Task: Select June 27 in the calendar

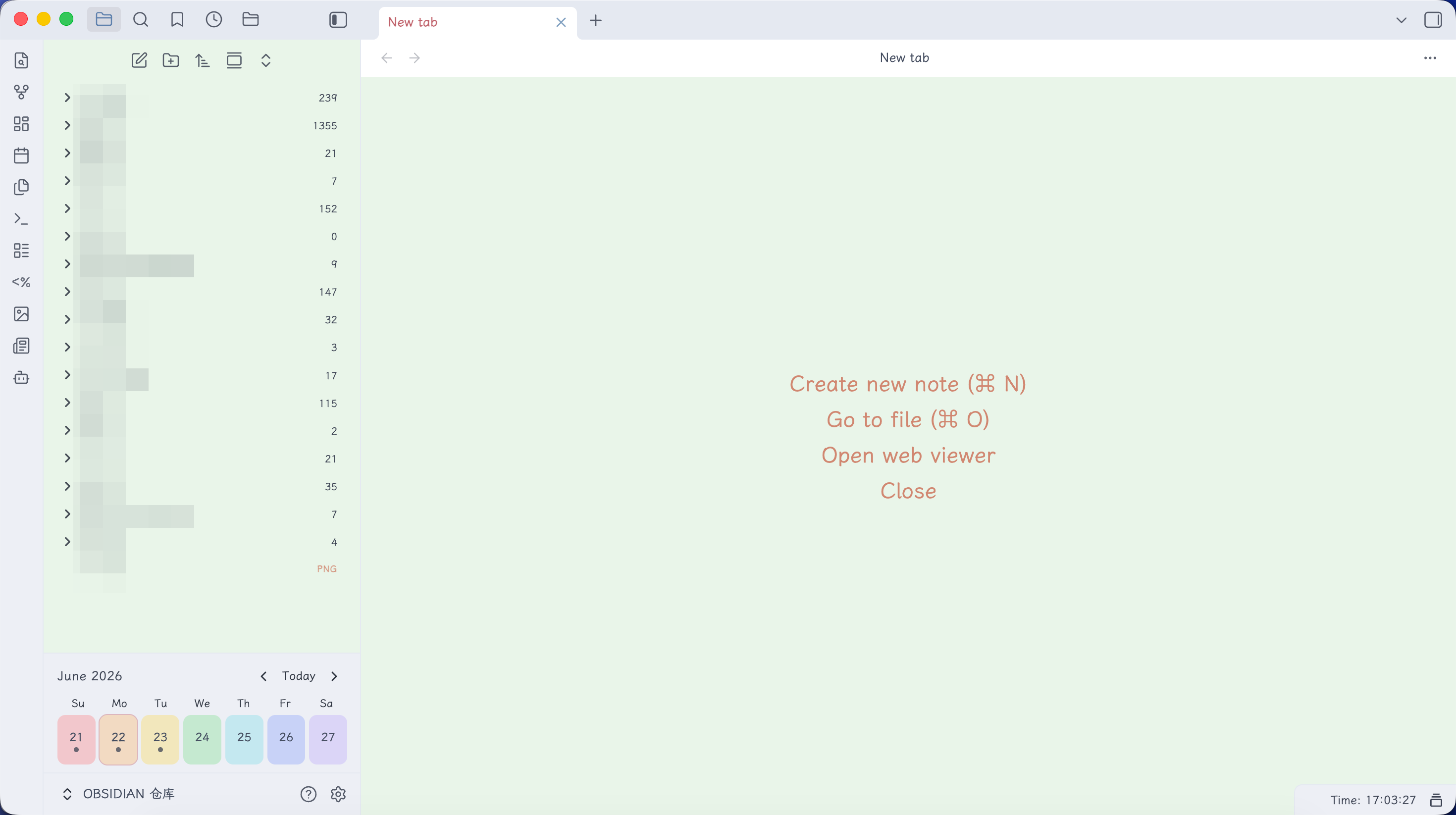Action: point(328,739)
